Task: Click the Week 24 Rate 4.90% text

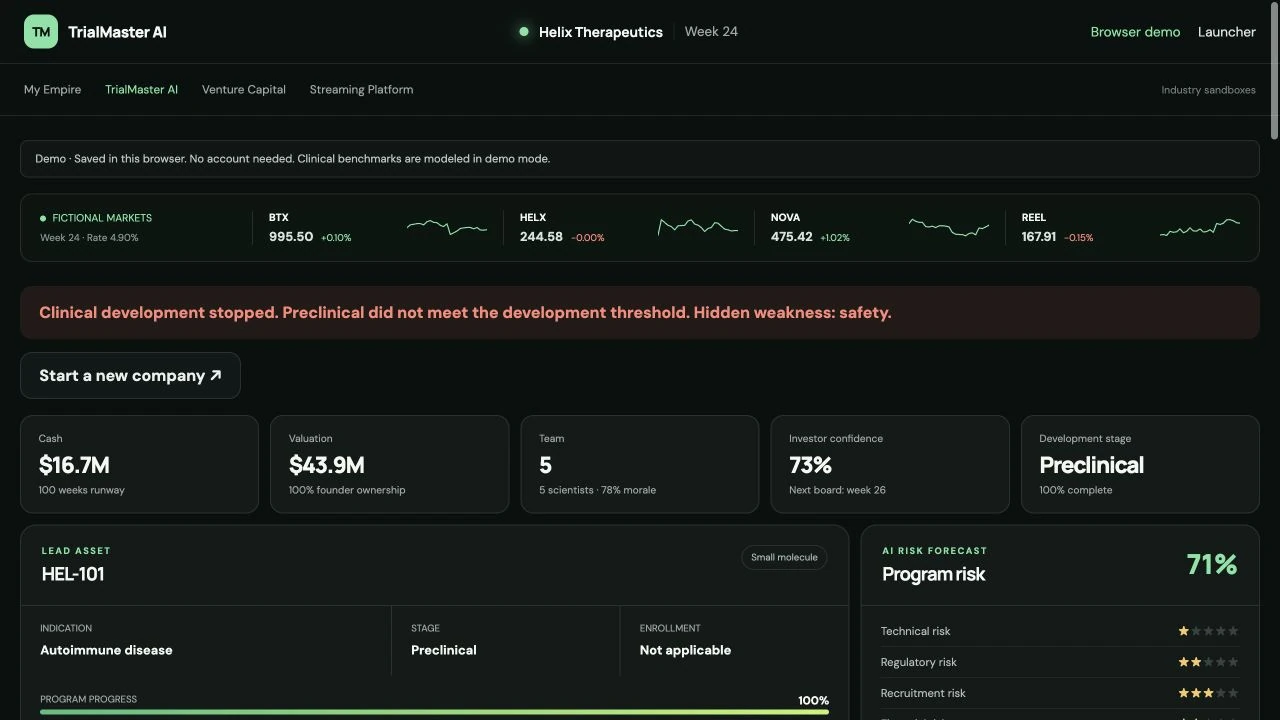Action: tap(89, 238)
